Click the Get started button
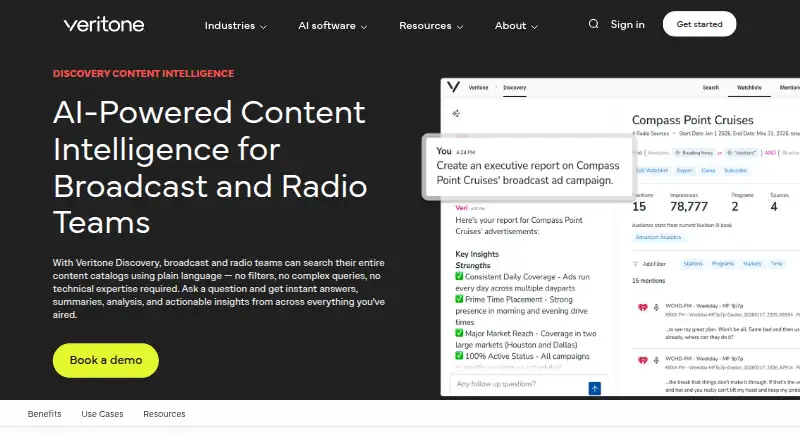Image resolution: width=800 pixels, height=440 pixels. [699, 24]
